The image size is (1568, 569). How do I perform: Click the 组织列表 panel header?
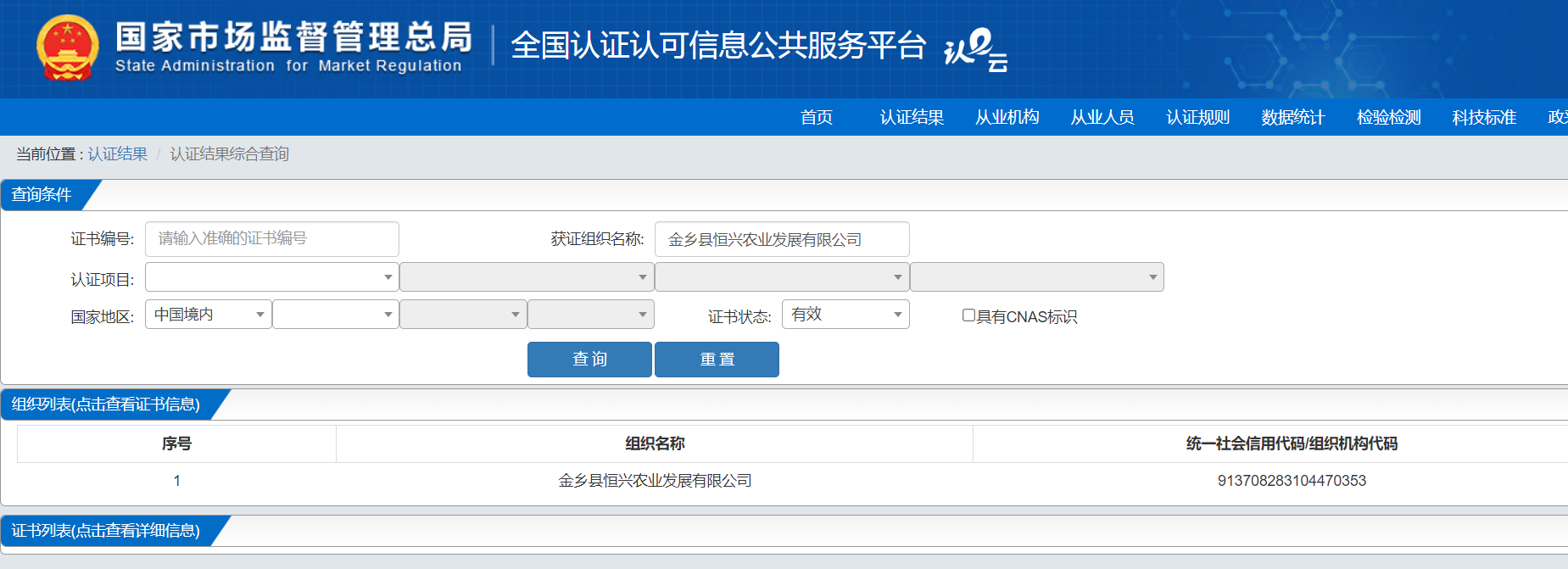106,404
